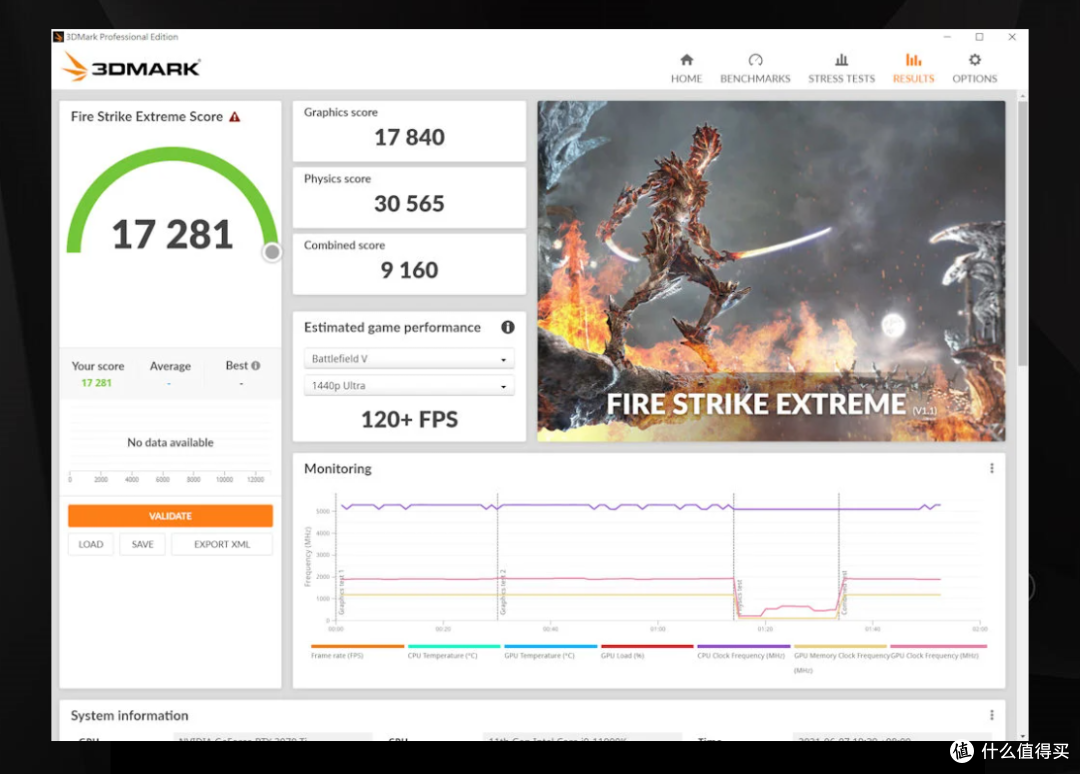Click the CPU Temperature teal legend swatch

(454, 646)
